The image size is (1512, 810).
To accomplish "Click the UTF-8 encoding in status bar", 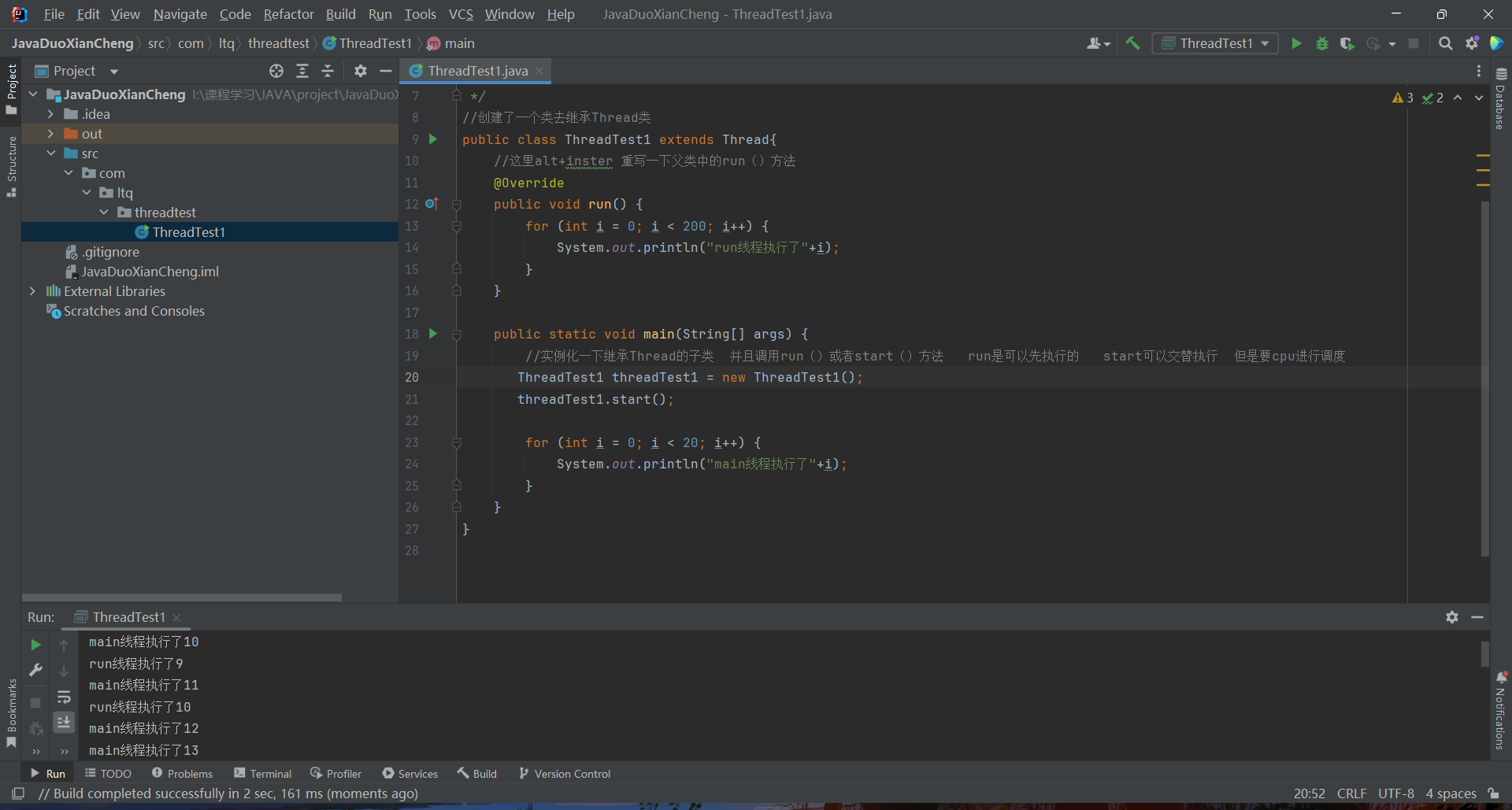I will [x=1395, y=793].
